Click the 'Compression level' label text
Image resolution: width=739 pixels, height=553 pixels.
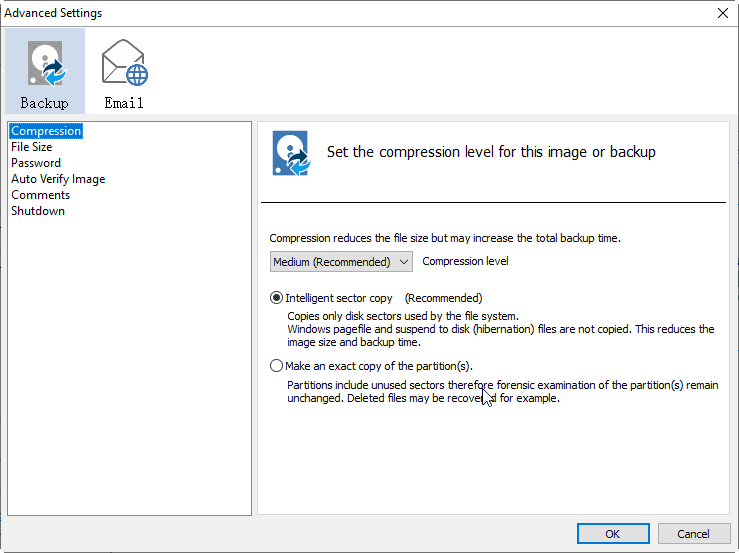pyautogui.click(x=466, y=262)
